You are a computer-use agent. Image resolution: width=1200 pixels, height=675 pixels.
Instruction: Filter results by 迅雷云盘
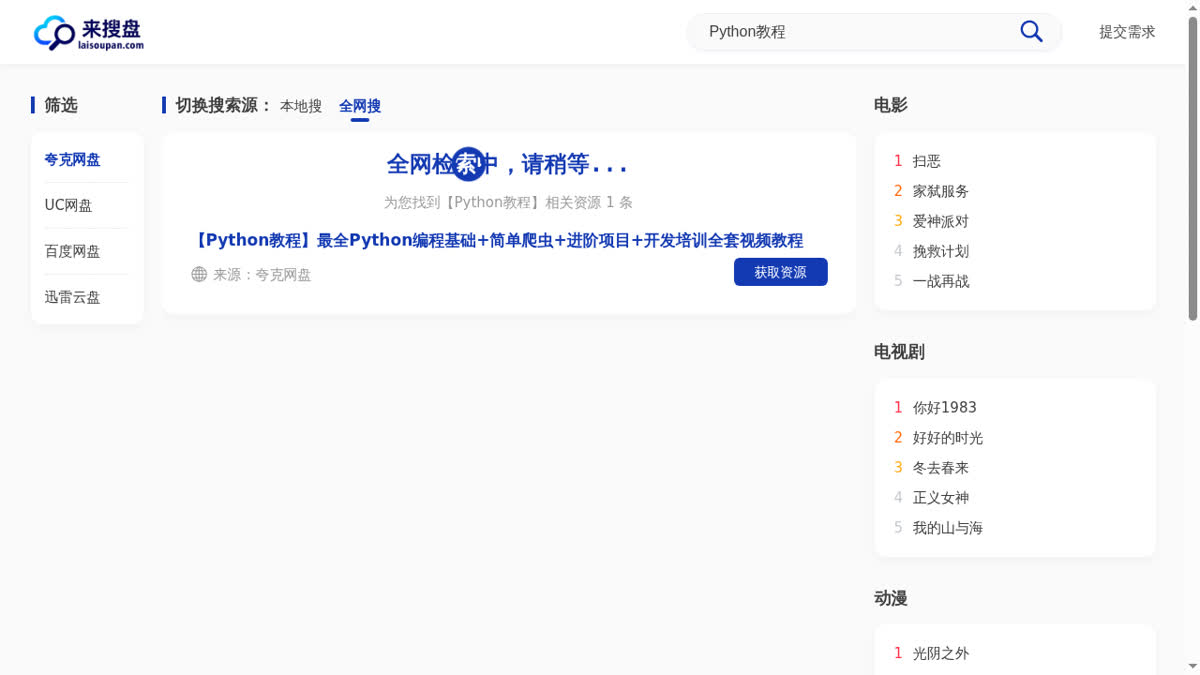[72, 298]
